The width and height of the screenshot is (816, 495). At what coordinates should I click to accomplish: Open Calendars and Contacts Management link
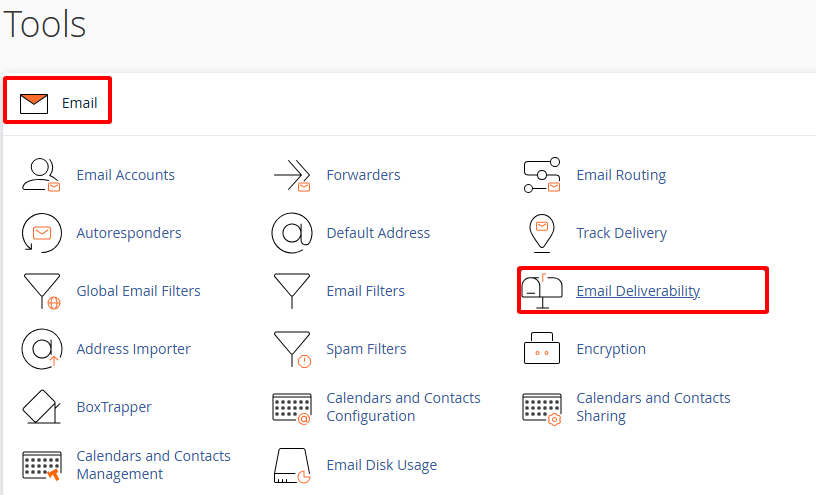click(154, 465)
